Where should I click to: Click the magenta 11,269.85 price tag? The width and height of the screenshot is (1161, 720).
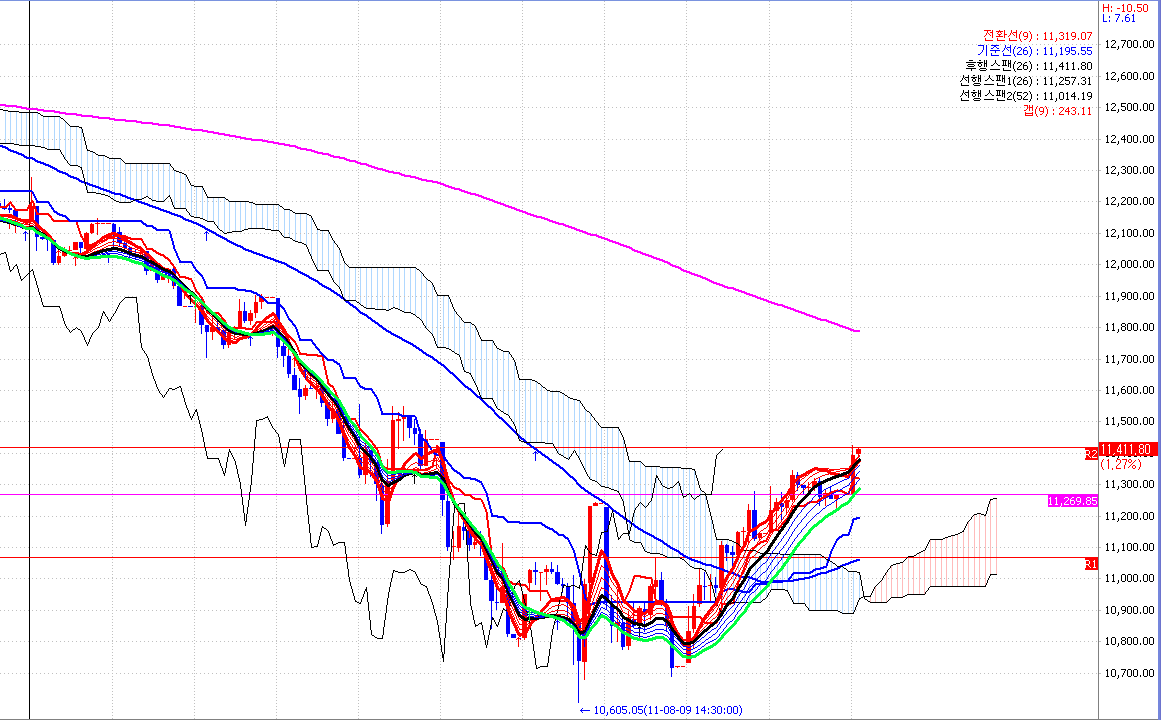click(1072, 500)
